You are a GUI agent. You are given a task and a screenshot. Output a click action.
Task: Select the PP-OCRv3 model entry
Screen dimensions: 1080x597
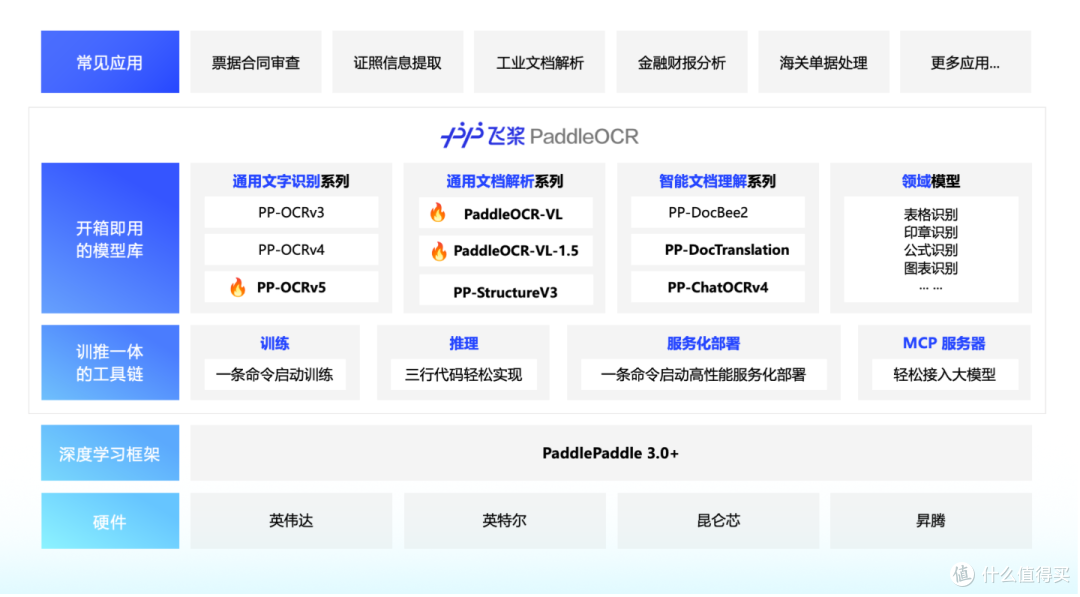pyautogui.click(x=291, y=213)
